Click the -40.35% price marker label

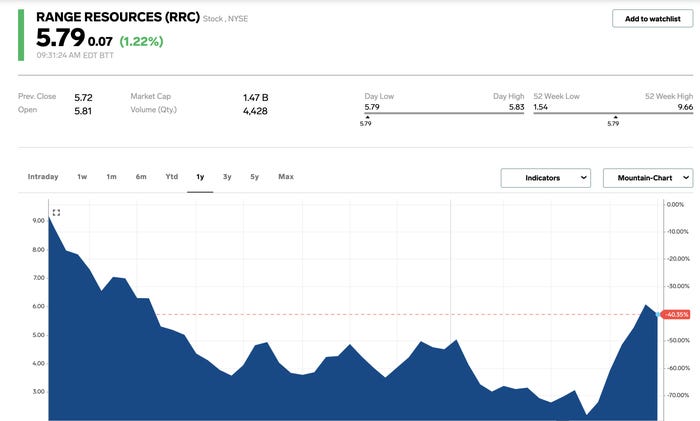pos(676,315)
